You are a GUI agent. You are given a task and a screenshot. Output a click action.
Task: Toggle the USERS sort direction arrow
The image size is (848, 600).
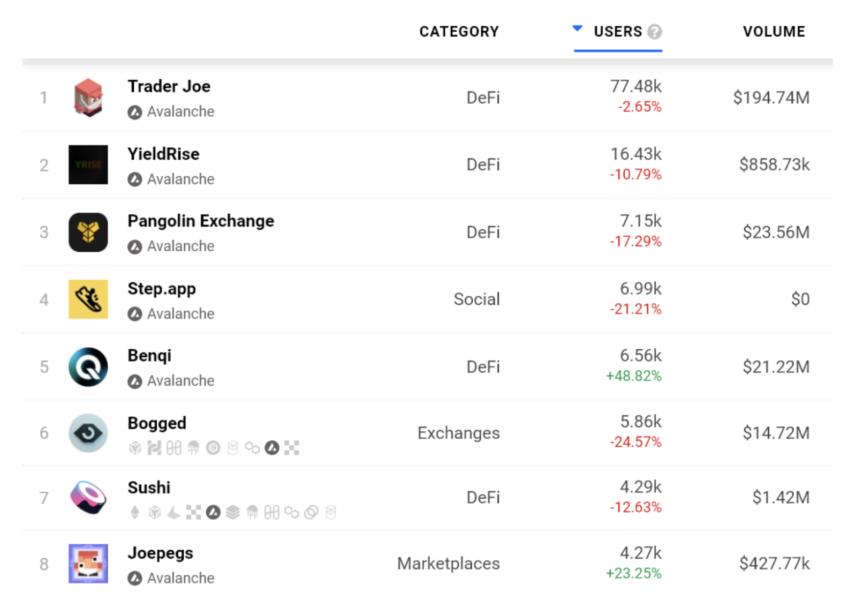(575, 28)
